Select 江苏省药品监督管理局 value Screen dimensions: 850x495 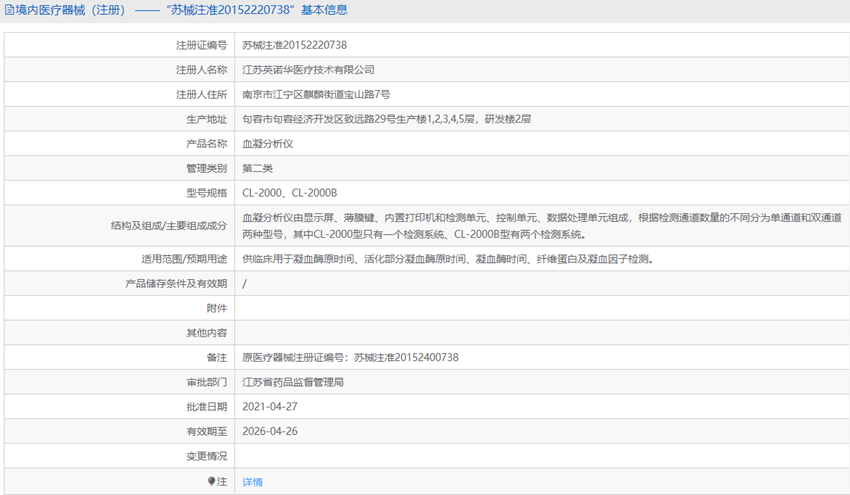tap(293, 382)
